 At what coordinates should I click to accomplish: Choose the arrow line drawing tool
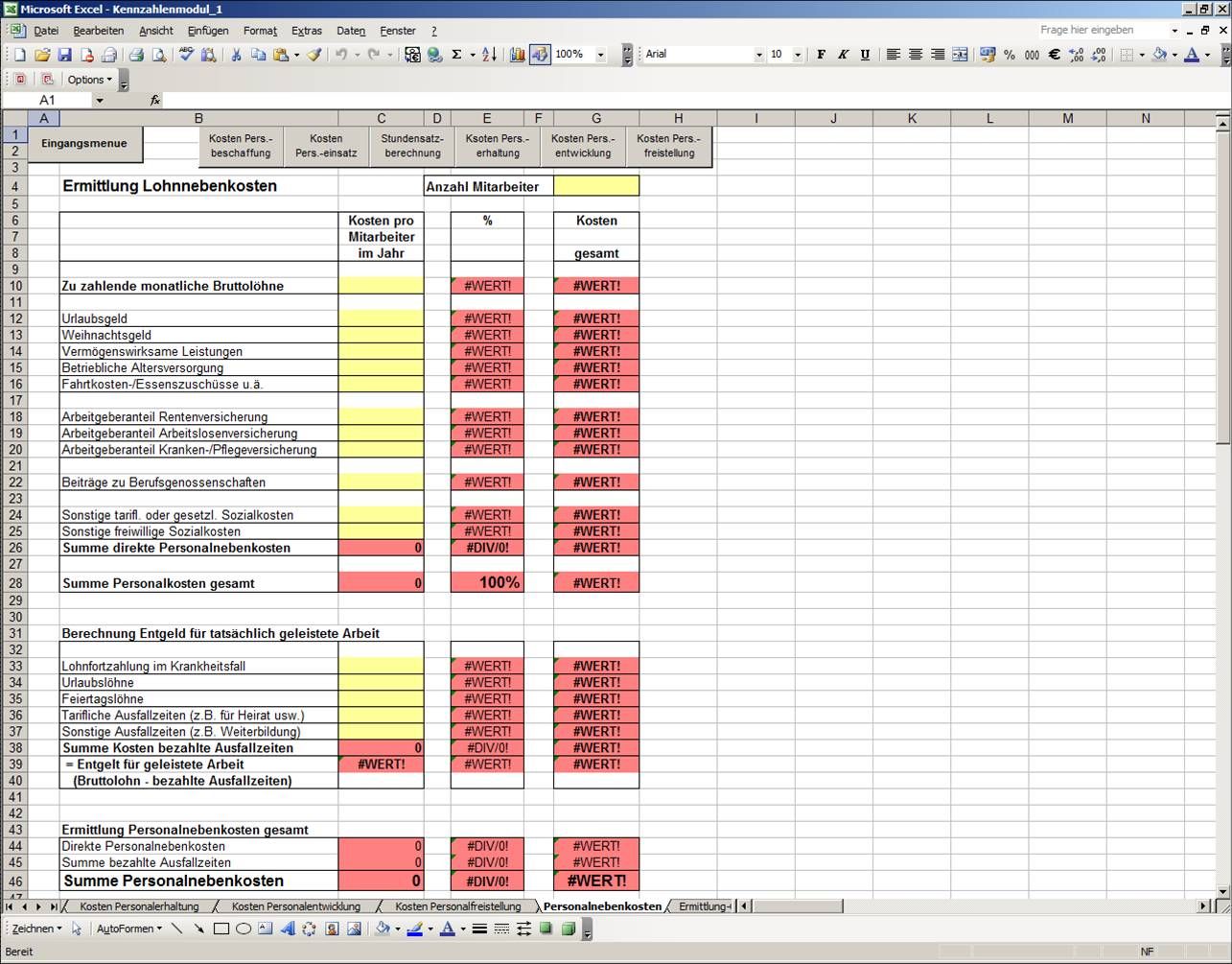coord(199,929)
